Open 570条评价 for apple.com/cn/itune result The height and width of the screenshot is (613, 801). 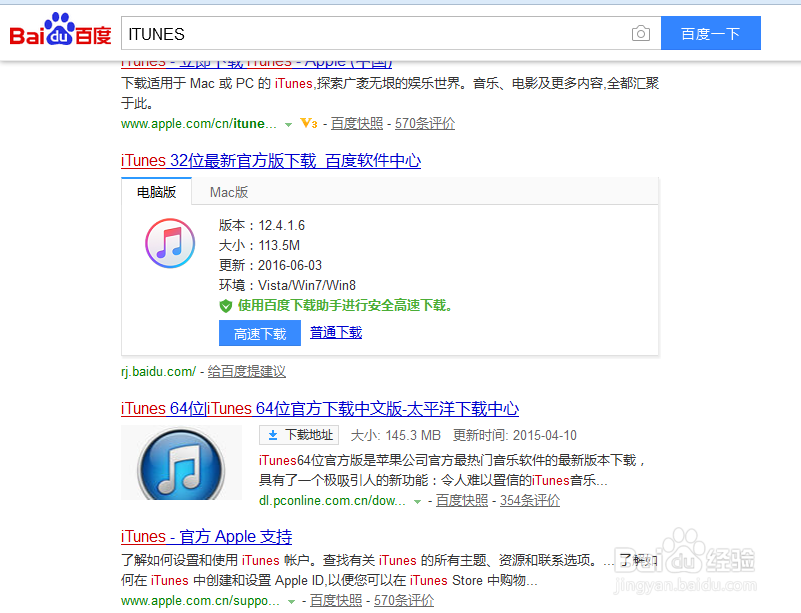425,124
